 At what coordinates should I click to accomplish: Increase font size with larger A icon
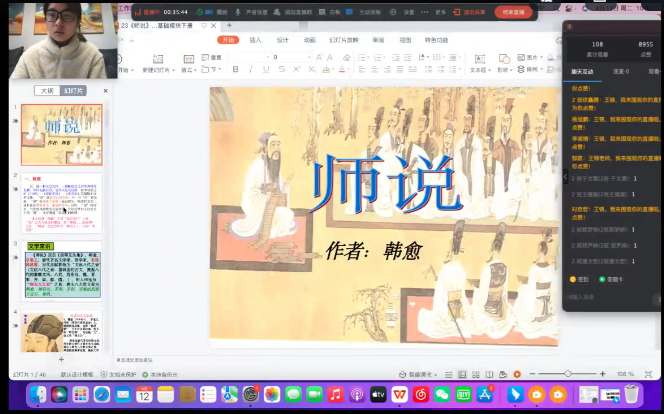319,57
